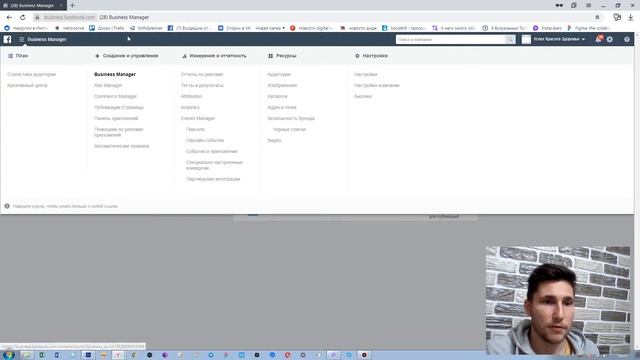640x360 pixels.
Task: Open Креативный центр link
Action: pyautogui.click(x=27, y=85)
